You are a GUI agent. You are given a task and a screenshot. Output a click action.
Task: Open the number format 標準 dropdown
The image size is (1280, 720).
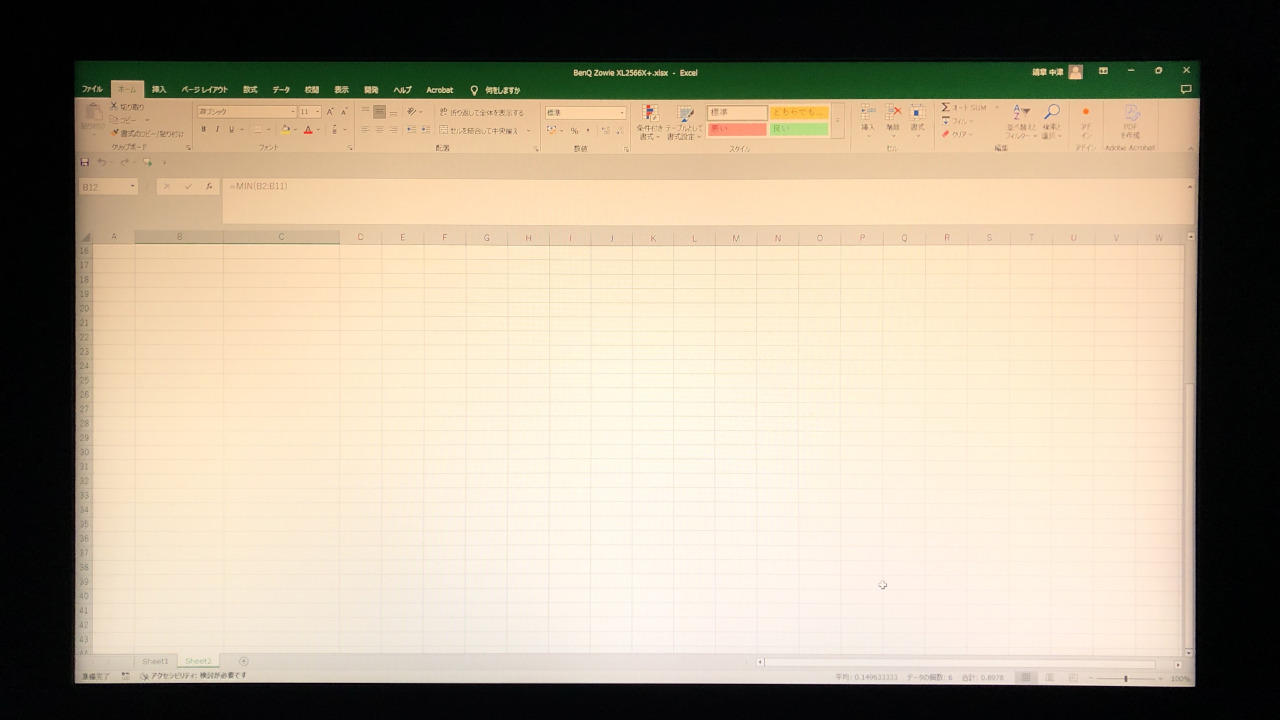click(x=622, y=113)
